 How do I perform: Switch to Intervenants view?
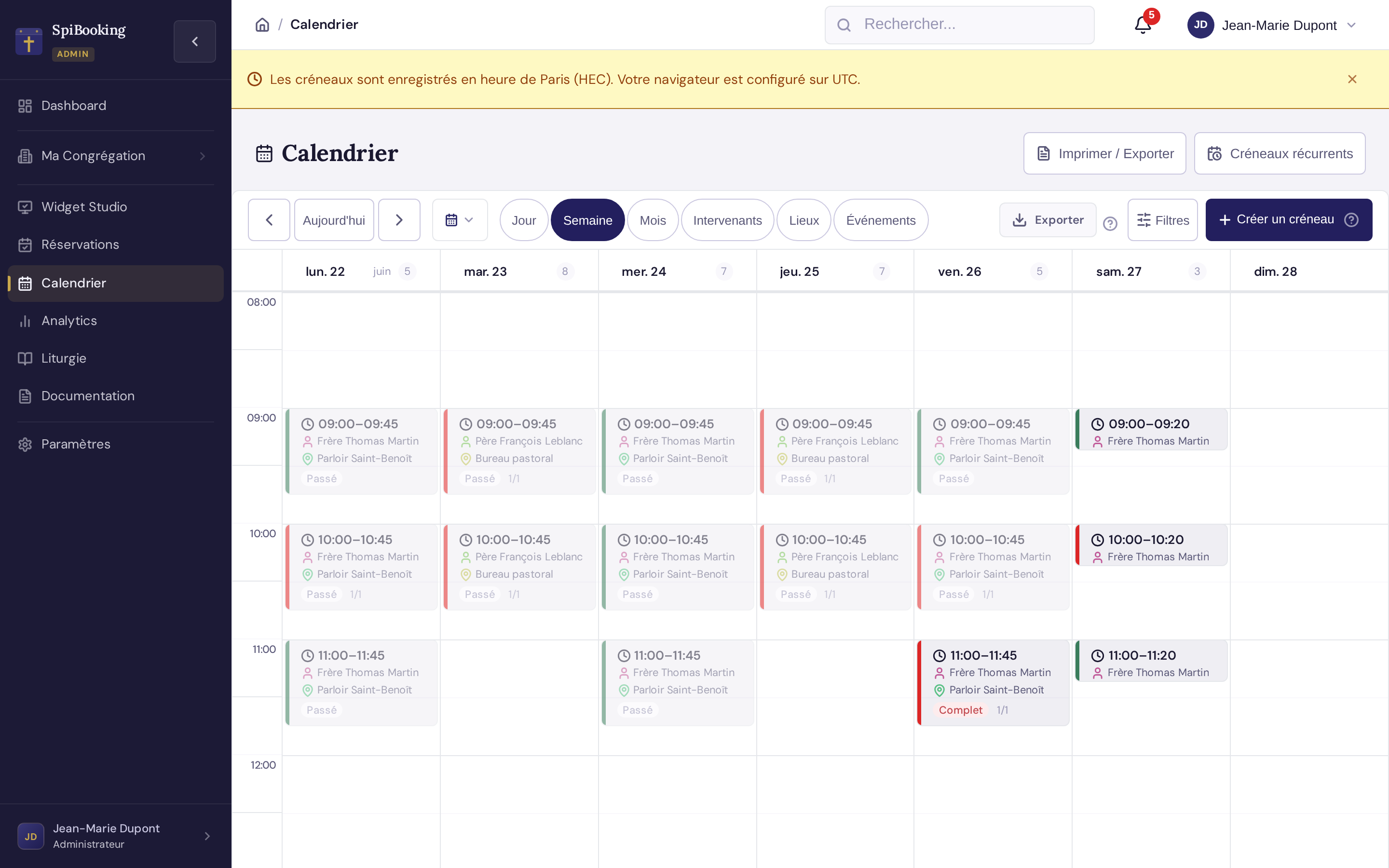[727, 220]
